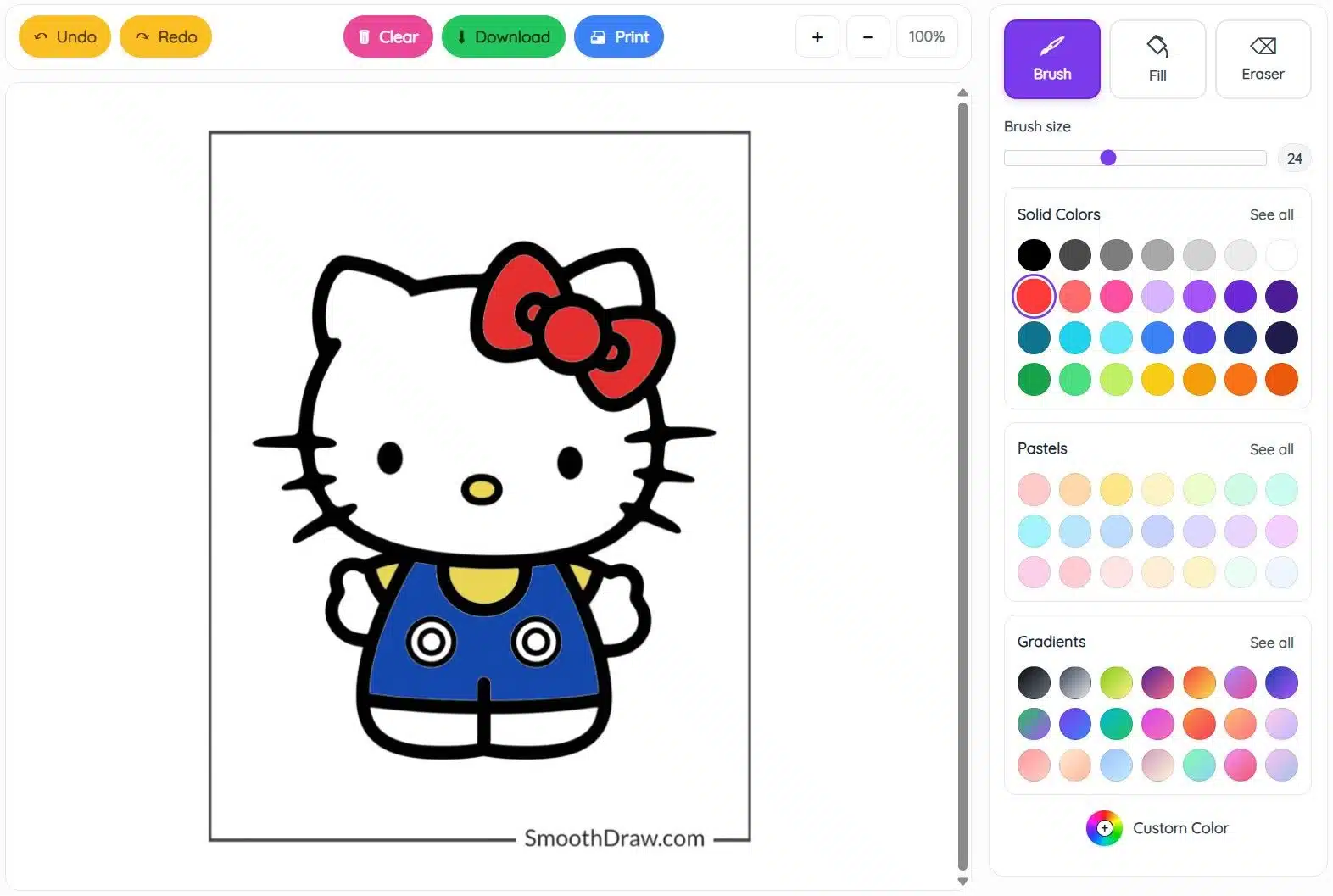Pick the teal gradient swatch, second row
The height and width of the screenshot is (896, 1333).
pyautogui.click(x=1116, y=724)
